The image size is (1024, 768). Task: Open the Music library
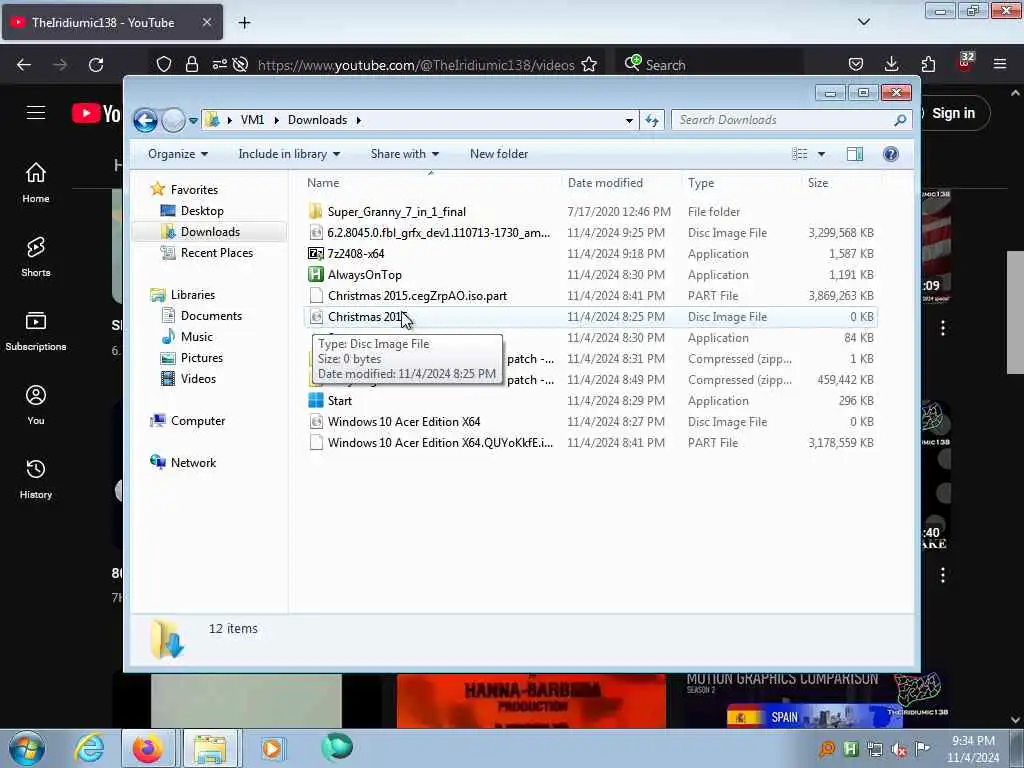coord(197,337)
